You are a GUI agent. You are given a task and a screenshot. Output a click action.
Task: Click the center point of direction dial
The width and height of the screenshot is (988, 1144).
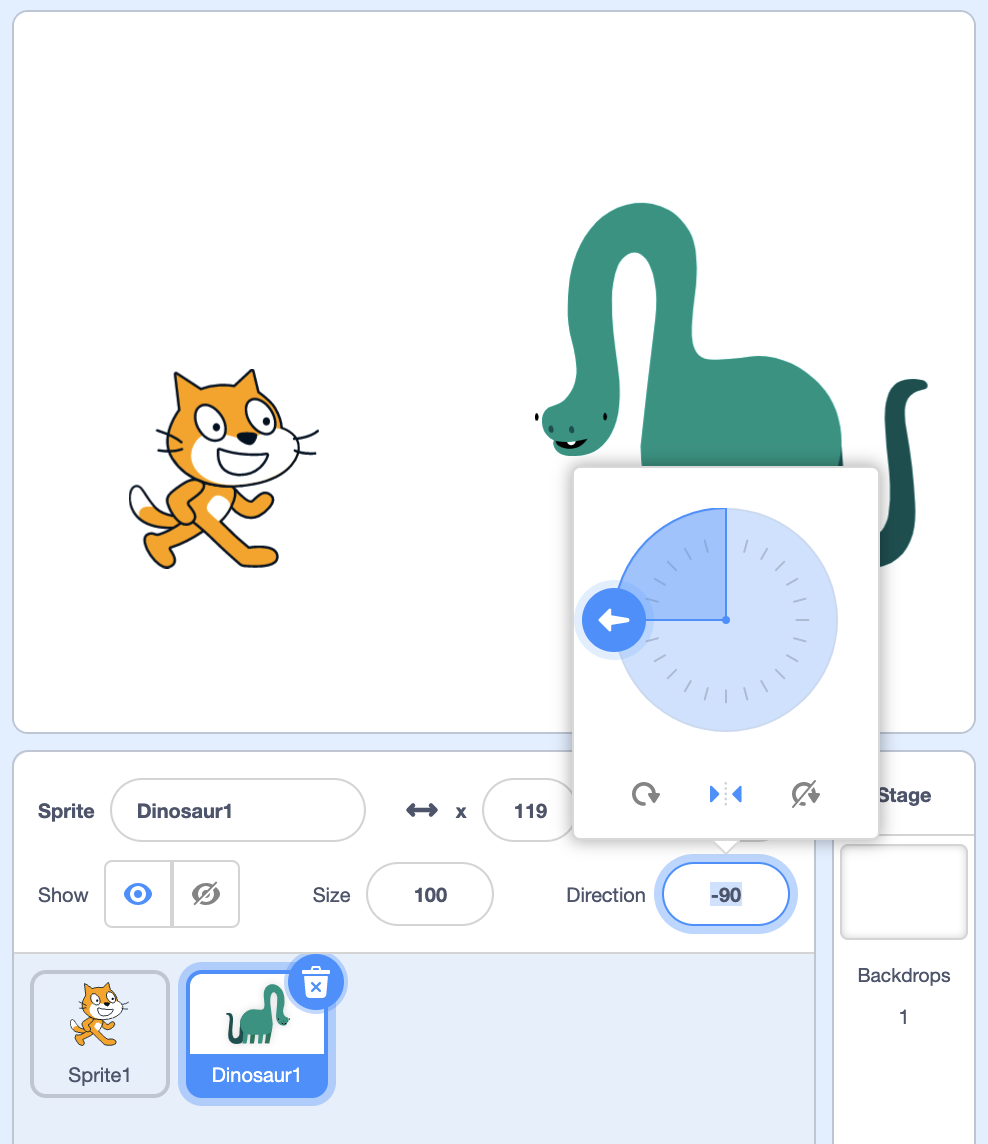click(726, 620)
